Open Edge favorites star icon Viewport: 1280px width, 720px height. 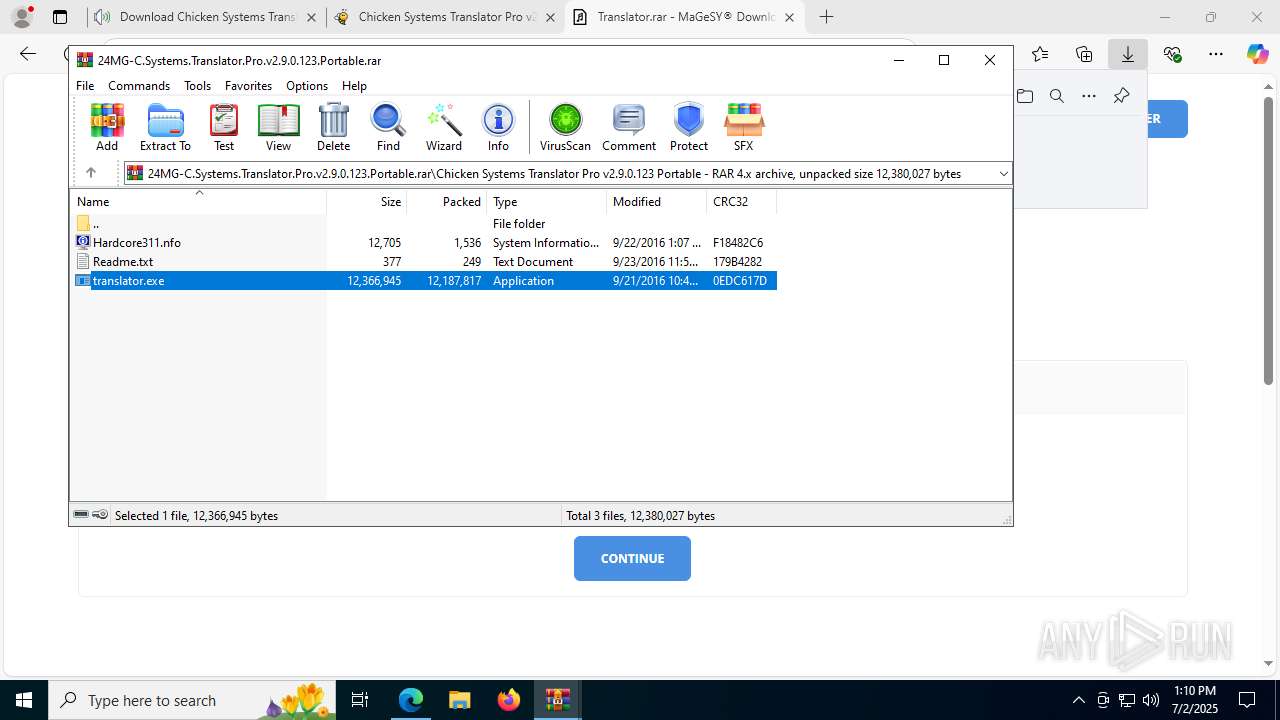click(1040, 54)
